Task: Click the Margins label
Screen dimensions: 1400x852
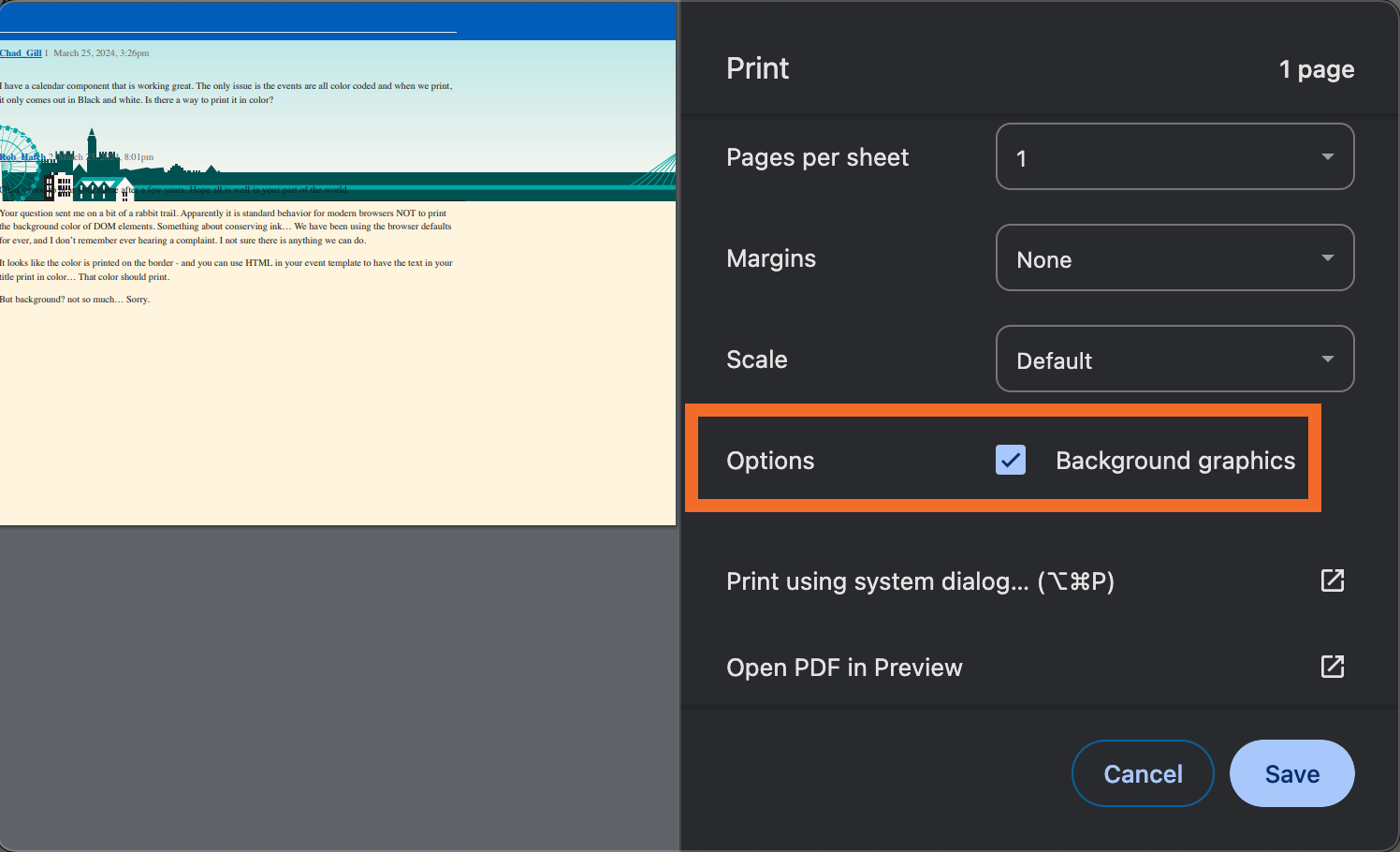Action: (x=771, y=258)
